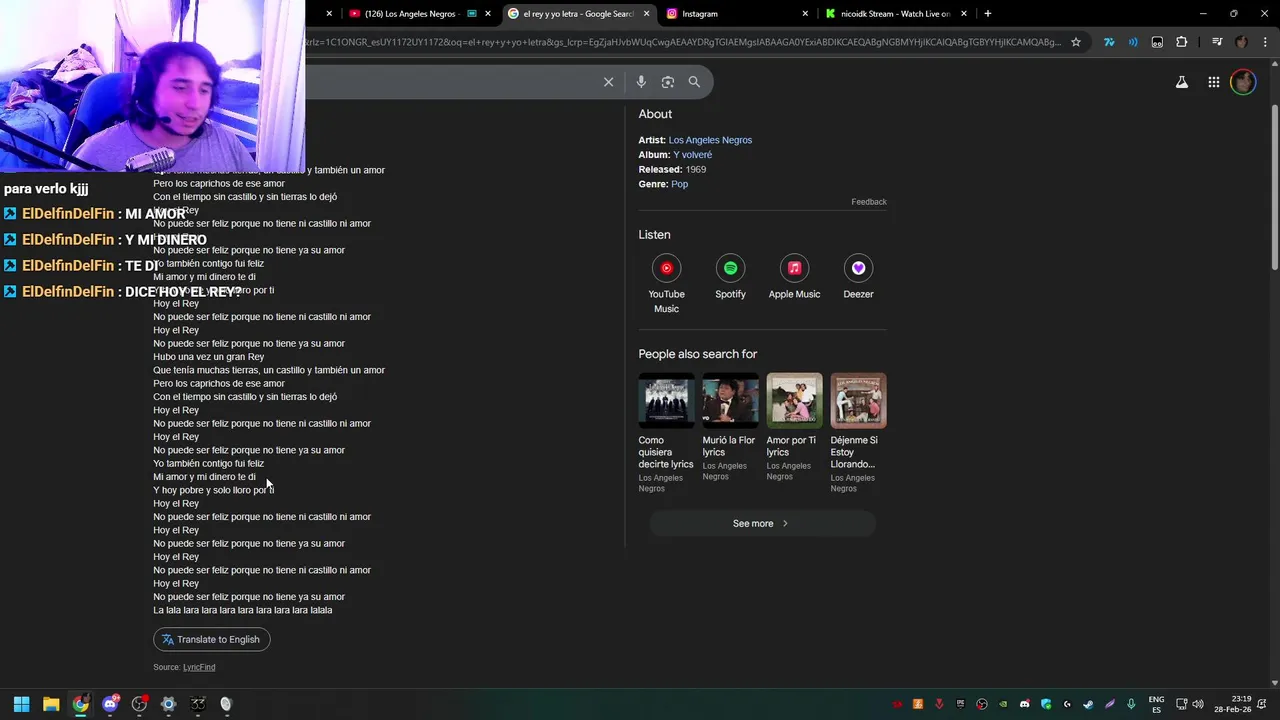Start voice search with microphone icon
Viewport: 1280px width, 720px height.
coord(641,82)
